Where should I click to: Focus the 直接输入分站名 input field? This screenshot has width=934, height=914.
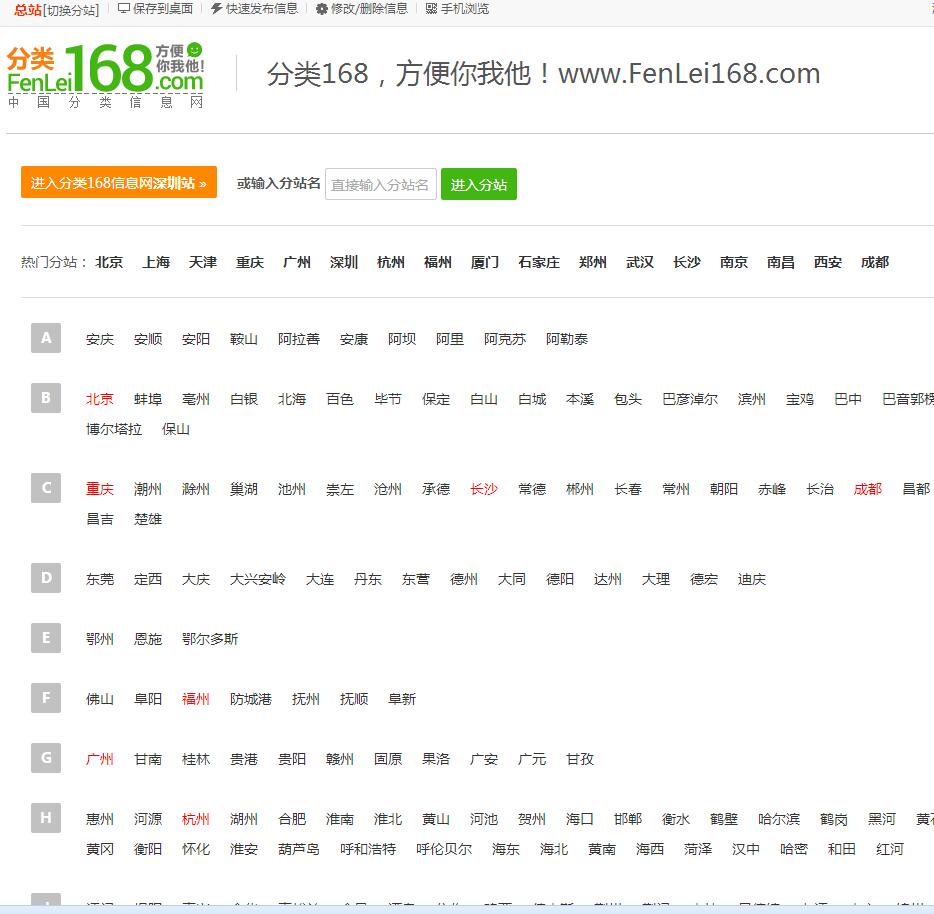pos(381,184)
